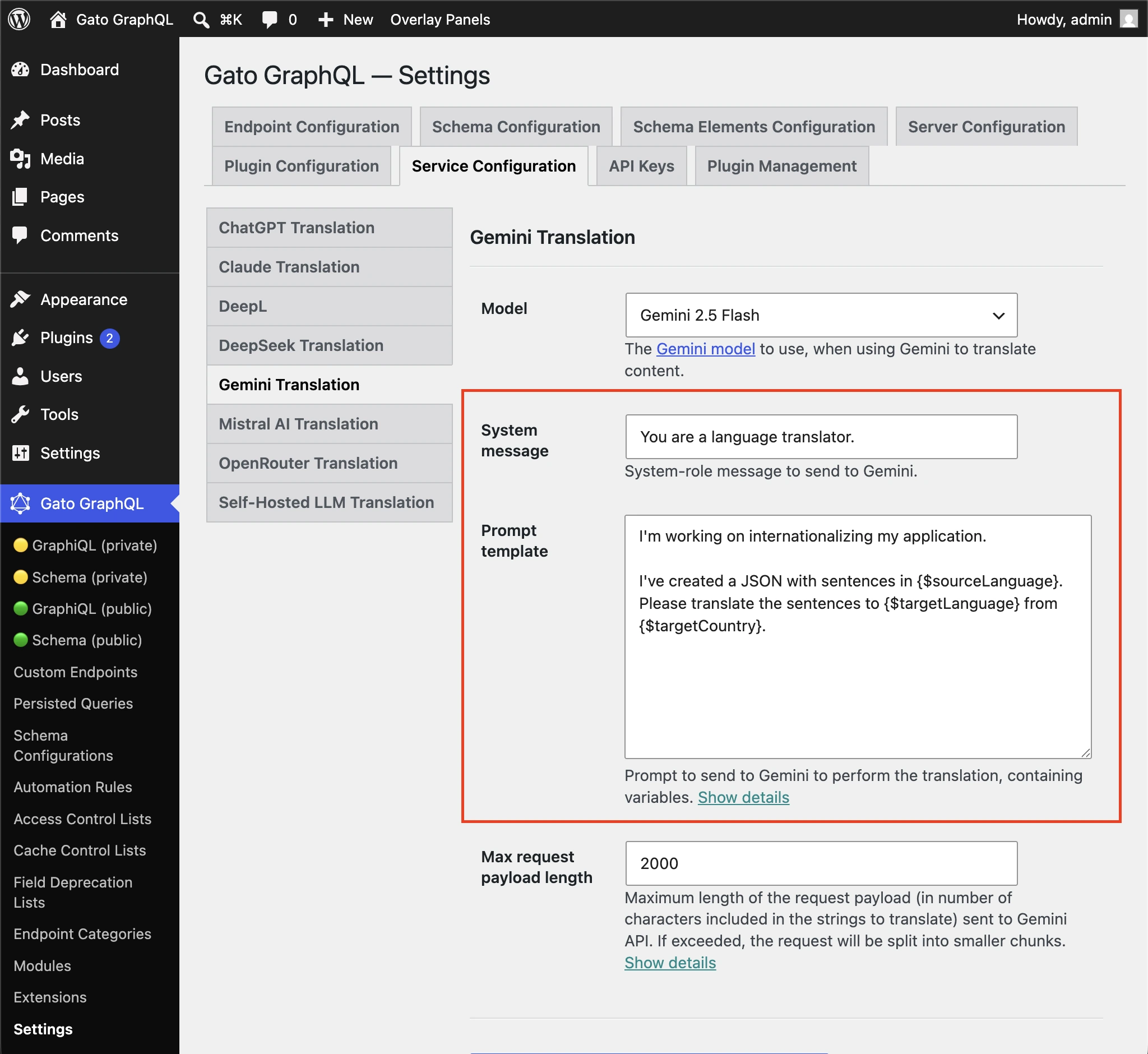Click inside the Prompt template textarea

tap(858, 636)
